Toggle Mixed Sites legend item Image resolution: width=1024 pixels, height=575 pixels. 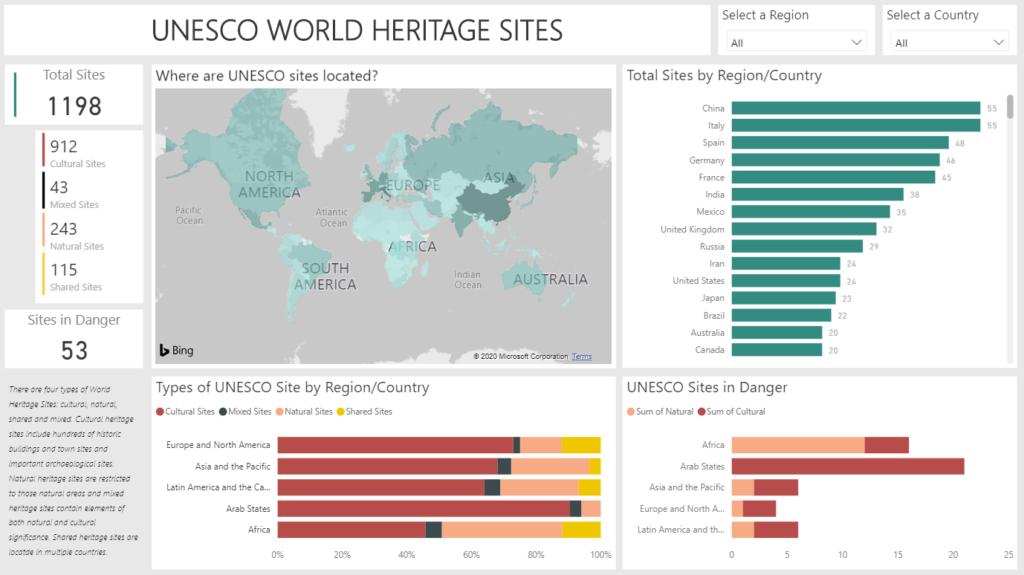pyautogui.click(x=245, y=412)
